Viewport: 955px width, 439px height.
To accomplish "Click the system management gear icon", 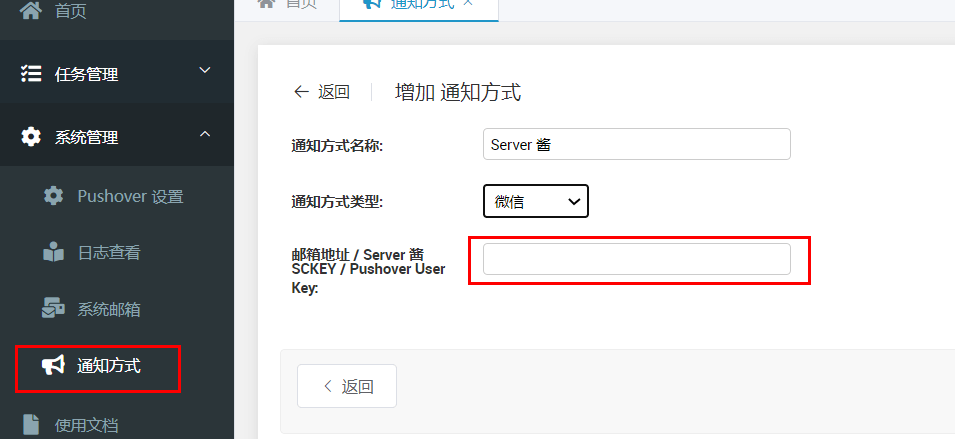I will [31, 137].
